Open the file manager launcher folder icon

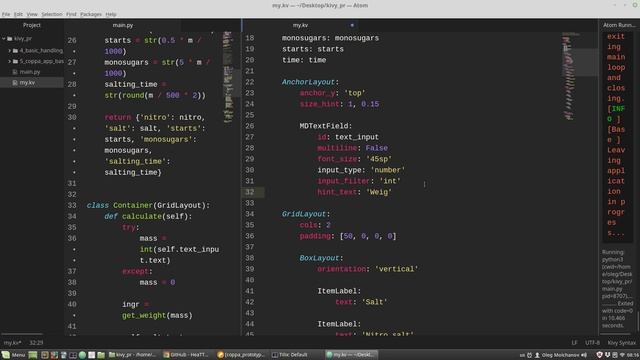101,355
